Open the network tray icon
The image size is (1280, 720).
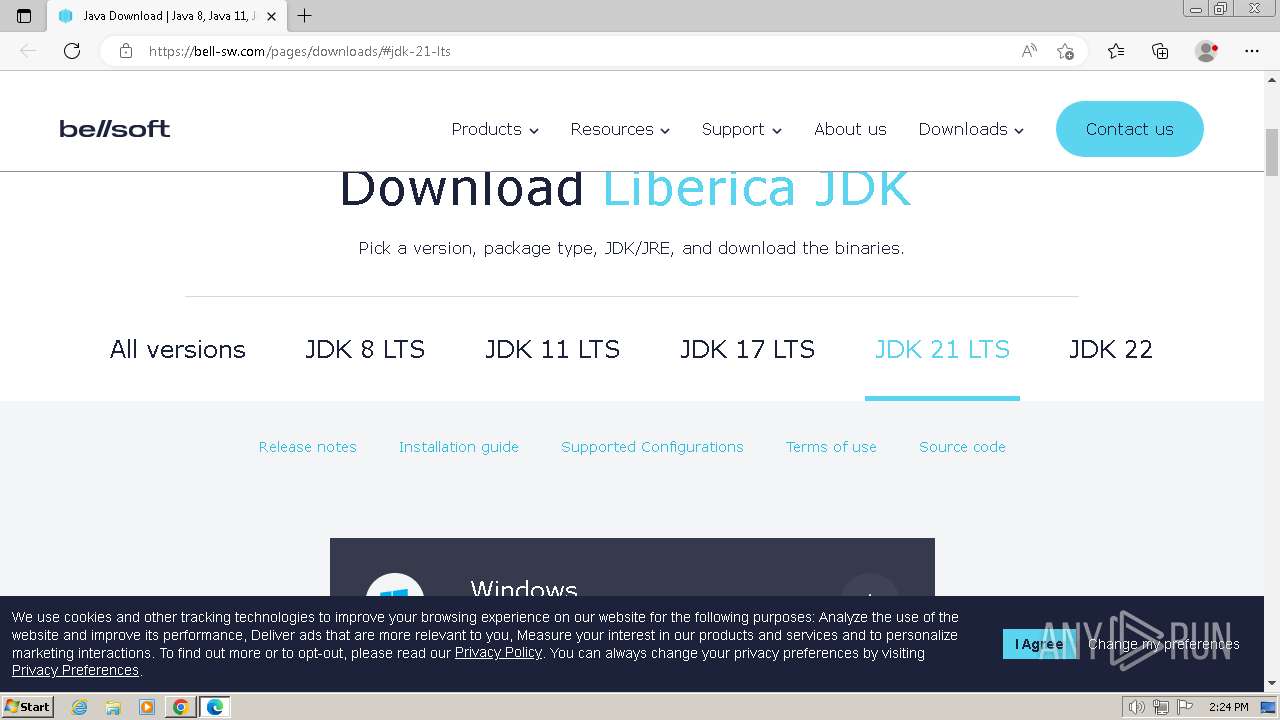pos(1161,707)
